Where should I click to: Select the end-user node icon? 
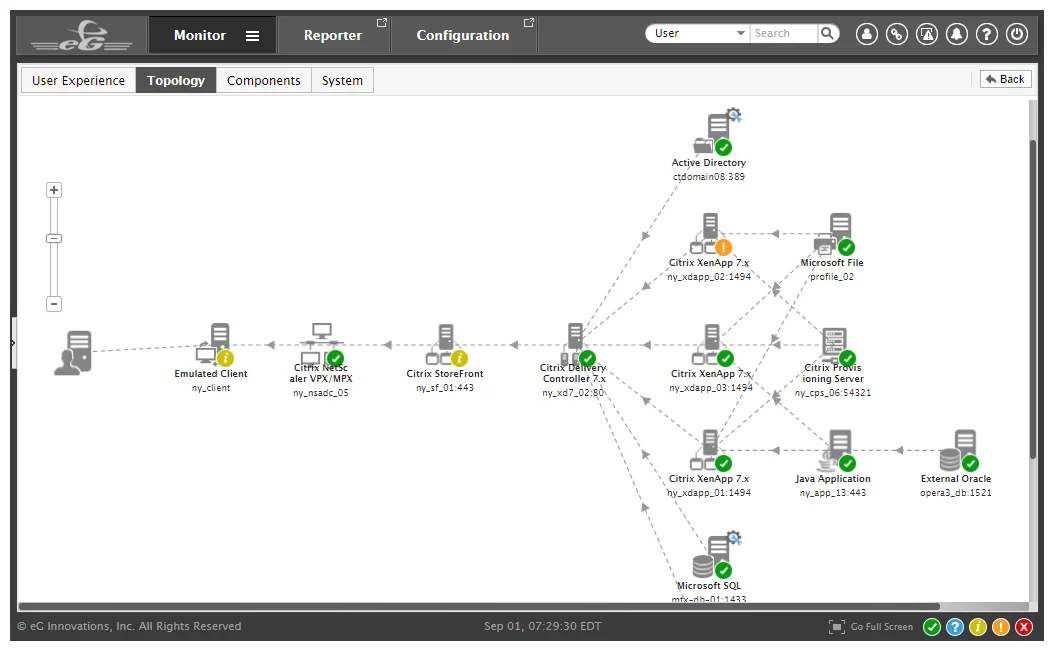(x=73, y=352)
